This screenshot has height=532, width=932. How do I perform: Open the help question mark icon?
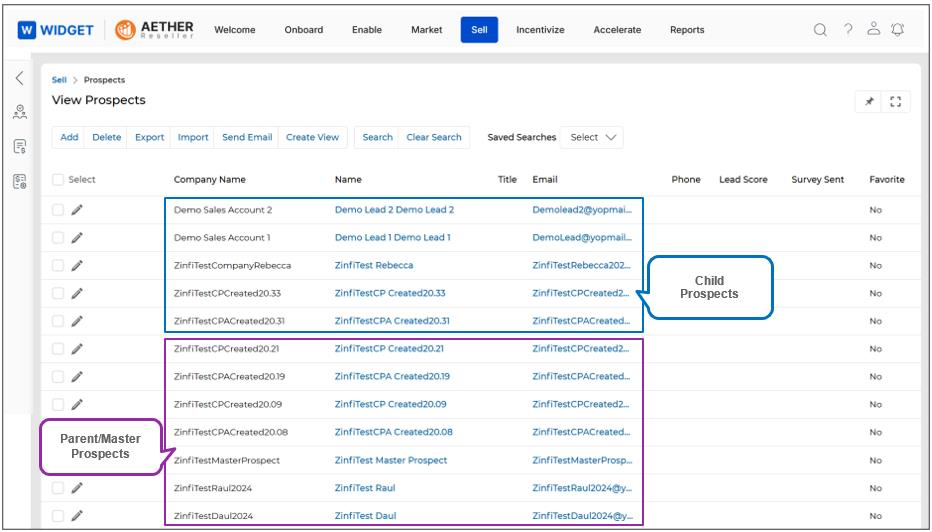point(848,29)
